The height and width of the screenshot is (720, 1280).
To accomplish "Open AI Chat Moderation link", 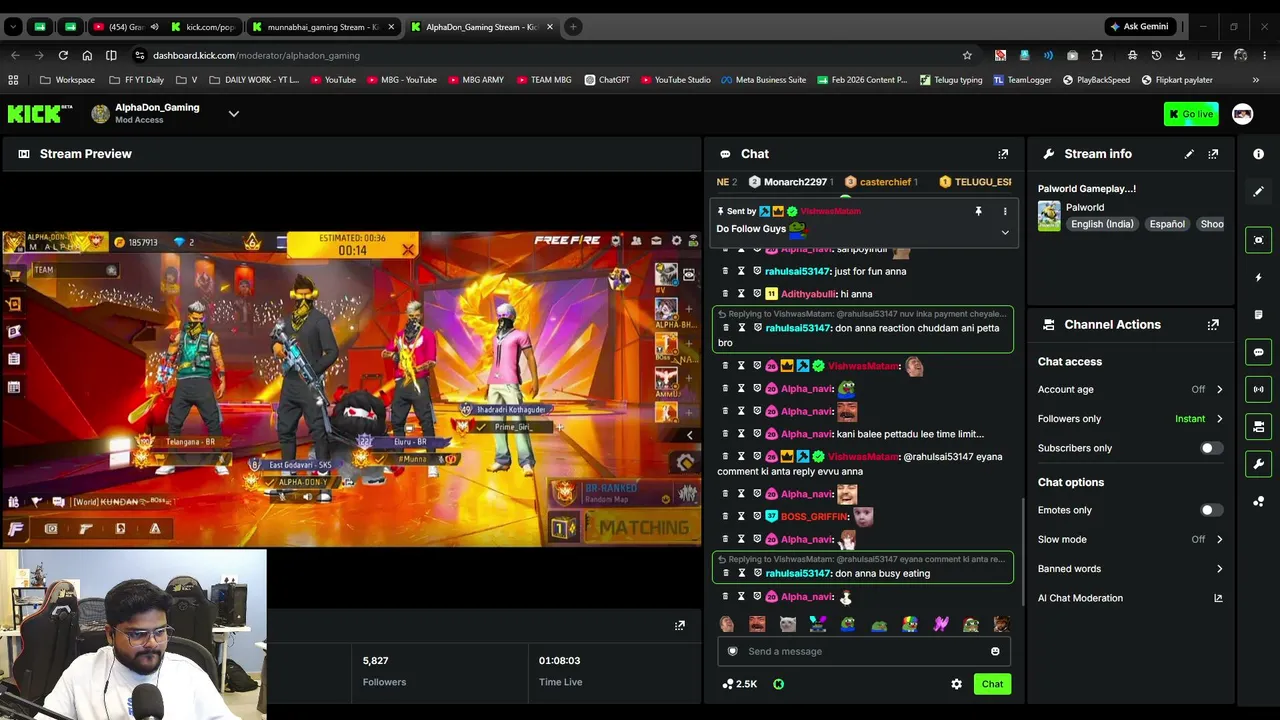I will (1130, 598).
